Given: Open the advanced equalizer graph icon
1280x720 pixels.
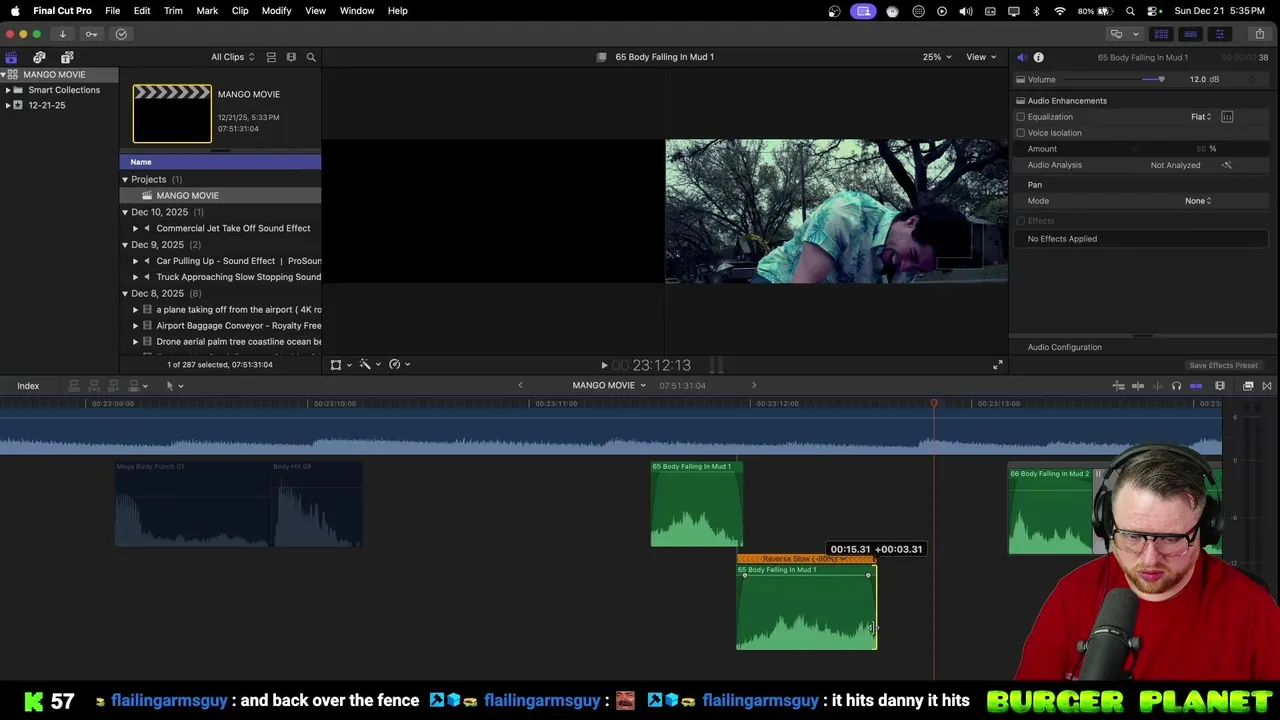Looking at the screenshot, I should pyautogui.click(x=1227, y=117).
